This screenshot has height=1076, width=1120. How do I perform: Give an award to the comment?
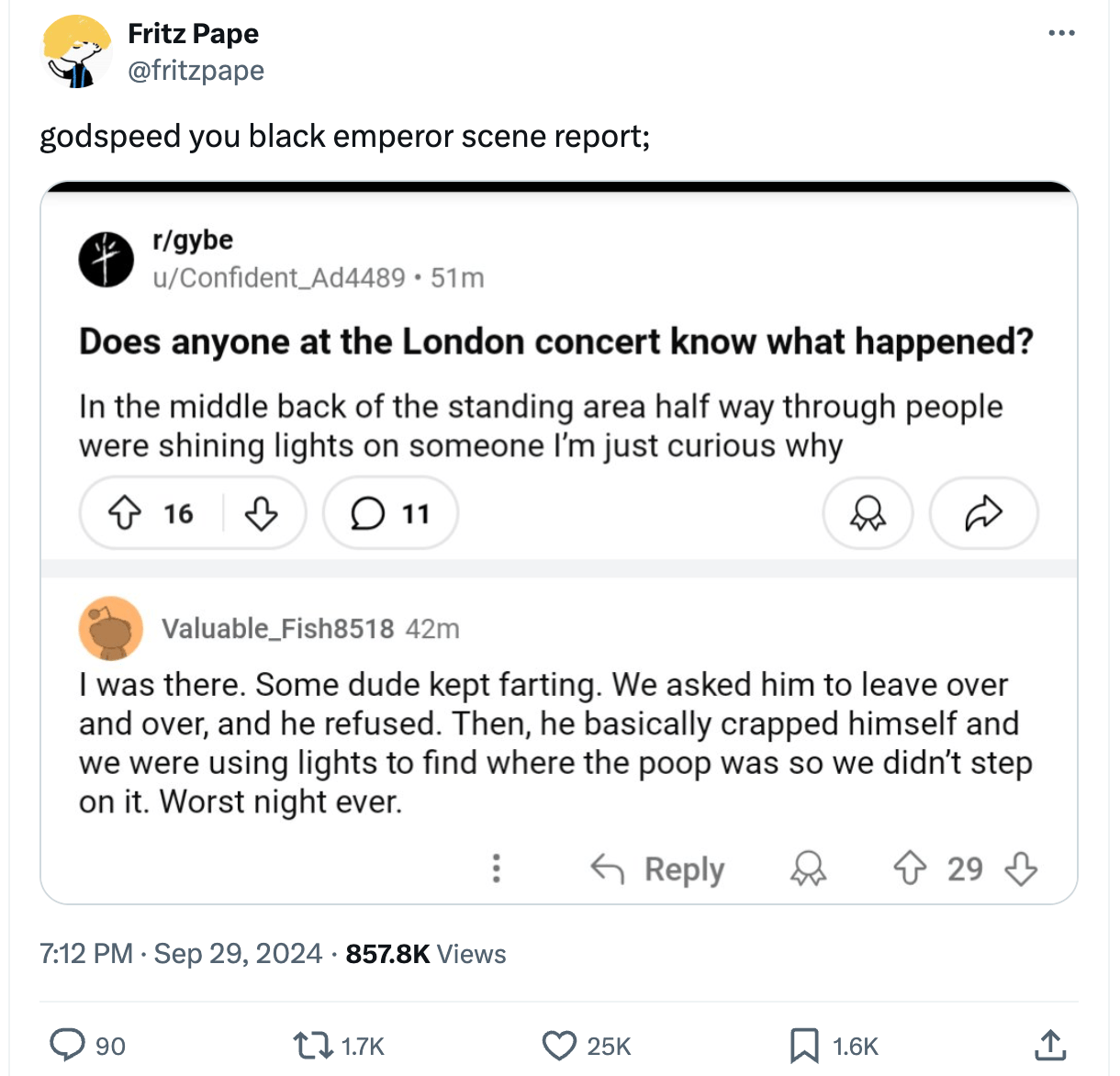tap(808, 869)
